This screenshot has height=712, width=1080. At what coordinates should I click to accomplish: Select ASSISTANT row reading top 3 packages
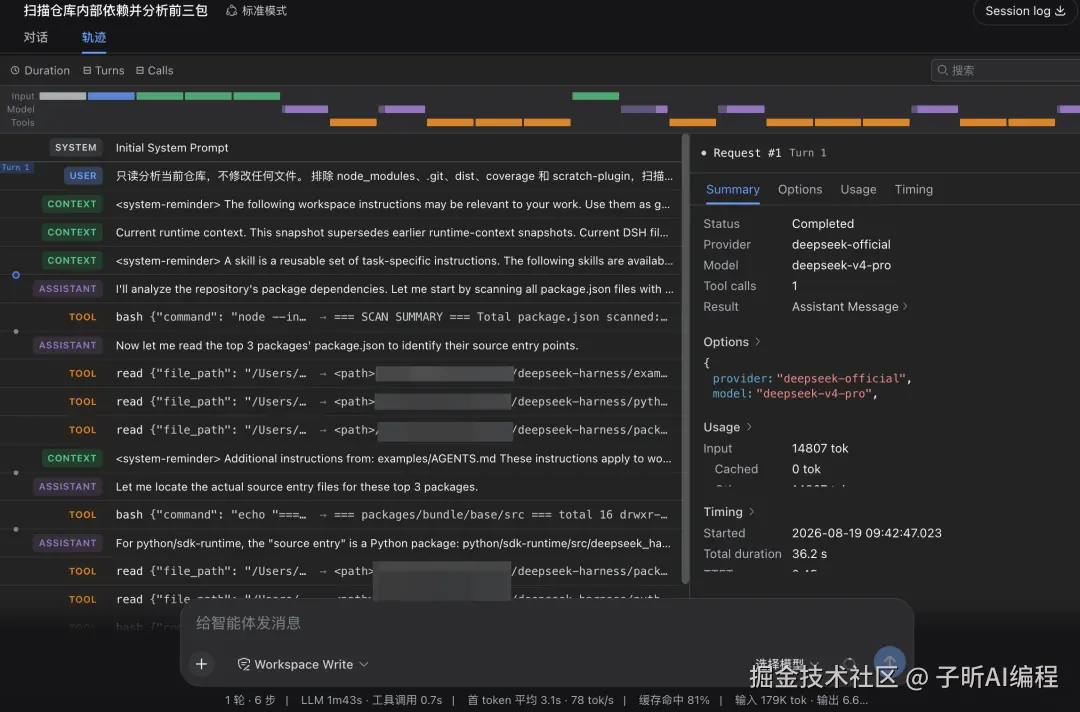pos(341,345)
